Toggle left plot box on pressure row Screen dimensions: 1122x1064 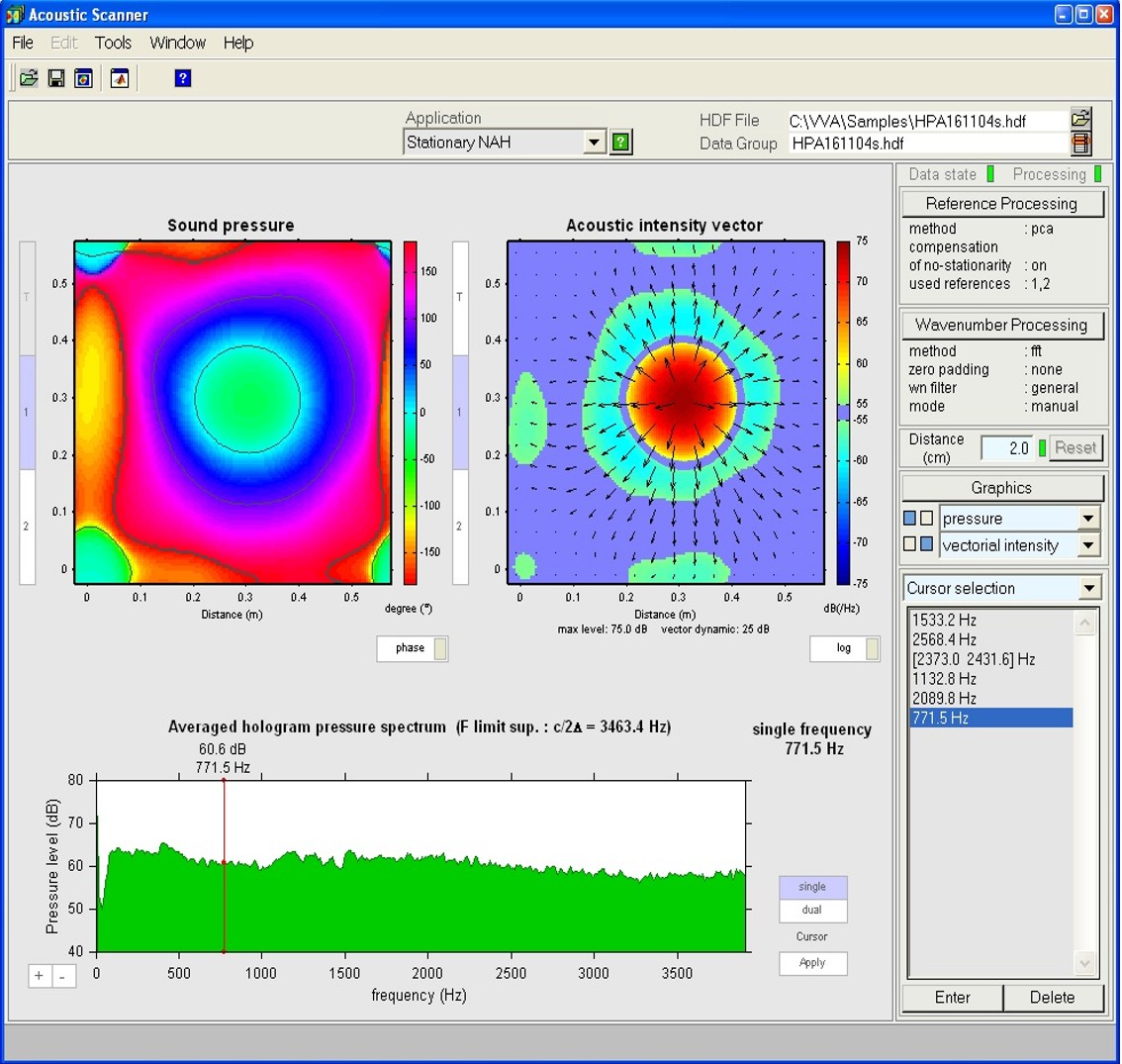[x=909, y=518]
